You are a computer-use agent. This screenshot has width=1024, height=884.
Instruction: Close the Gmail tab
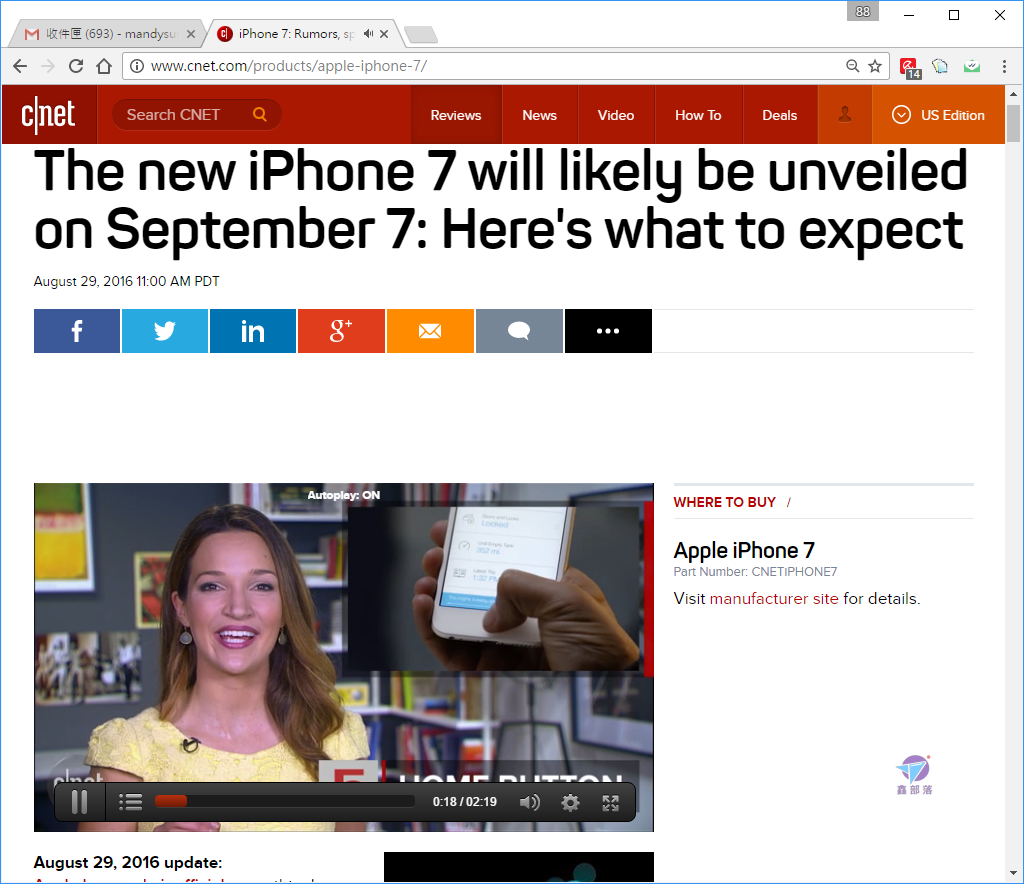(191, 34)
